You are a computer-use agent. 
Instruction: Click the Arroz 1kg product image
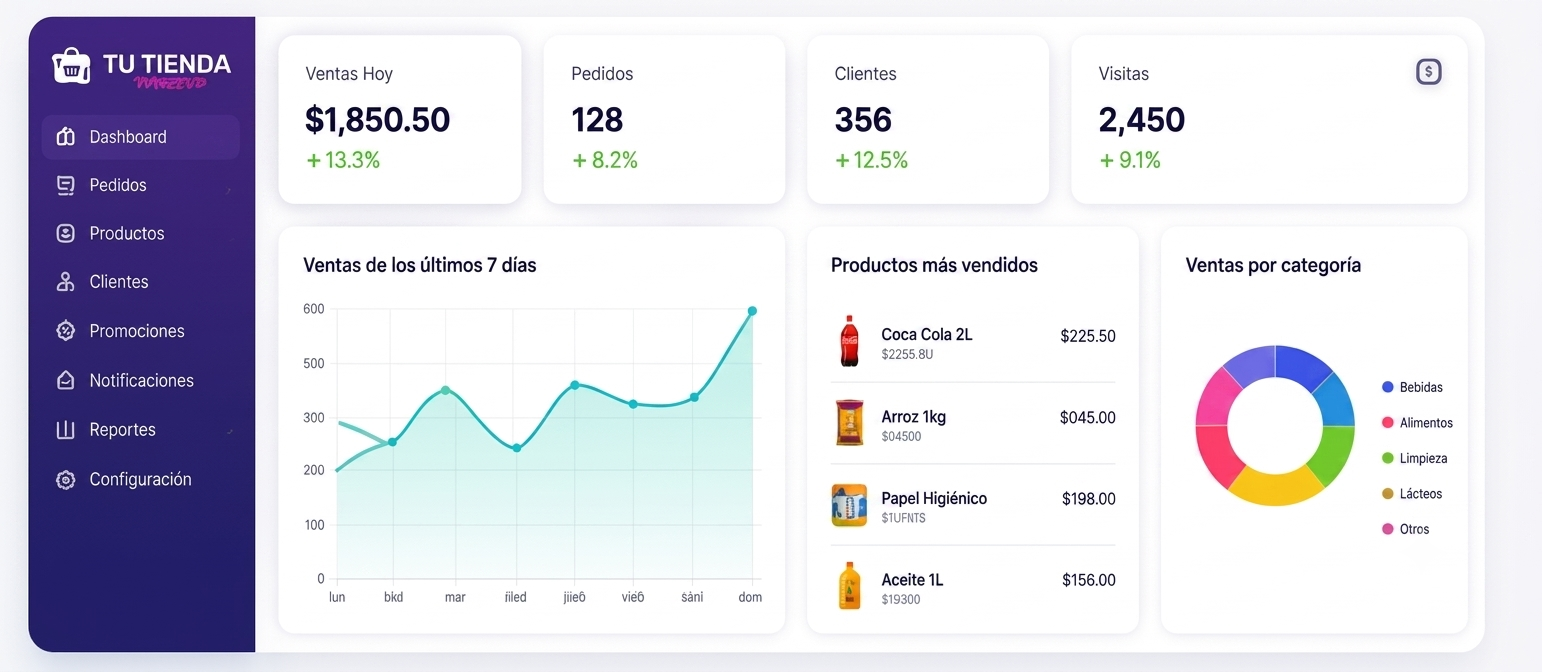(848, 423)
